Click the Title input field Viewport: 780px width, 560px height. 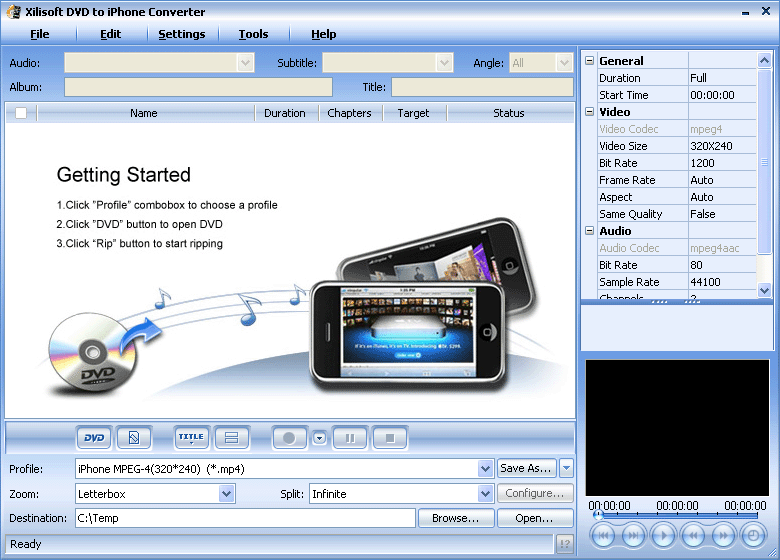tap(482, 87)
